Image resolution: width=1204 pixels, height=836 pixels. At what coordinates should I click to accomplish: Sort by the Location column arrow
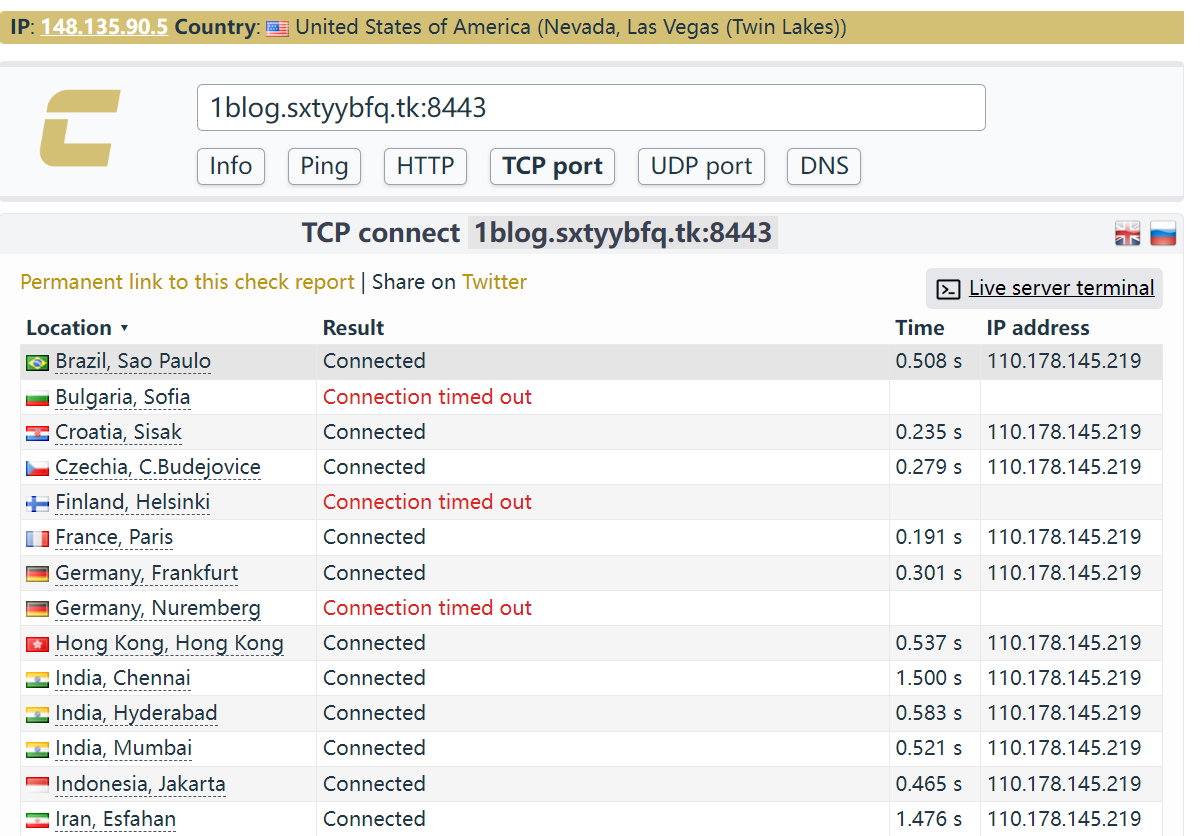coord(124,328)
